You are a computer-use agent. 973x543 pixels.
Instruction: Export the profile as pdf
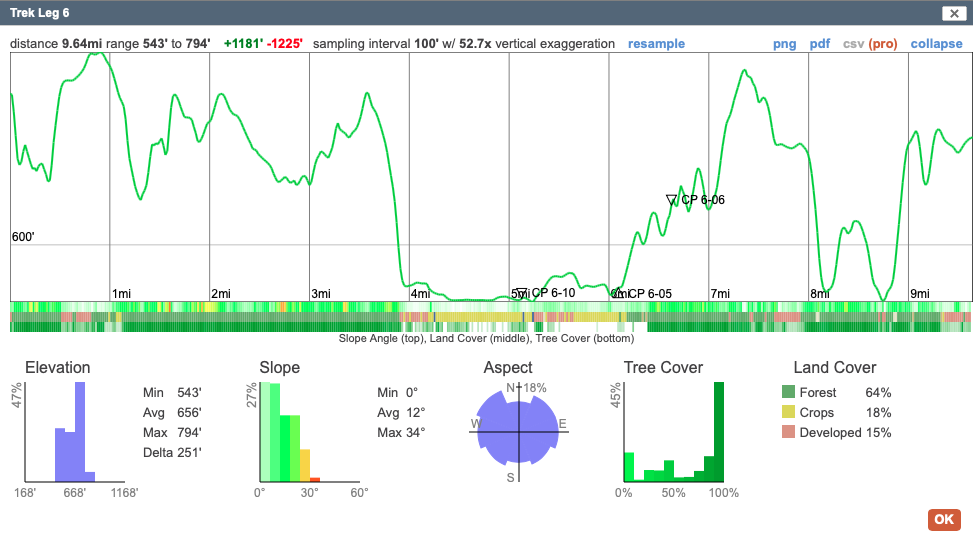[819, 44]
